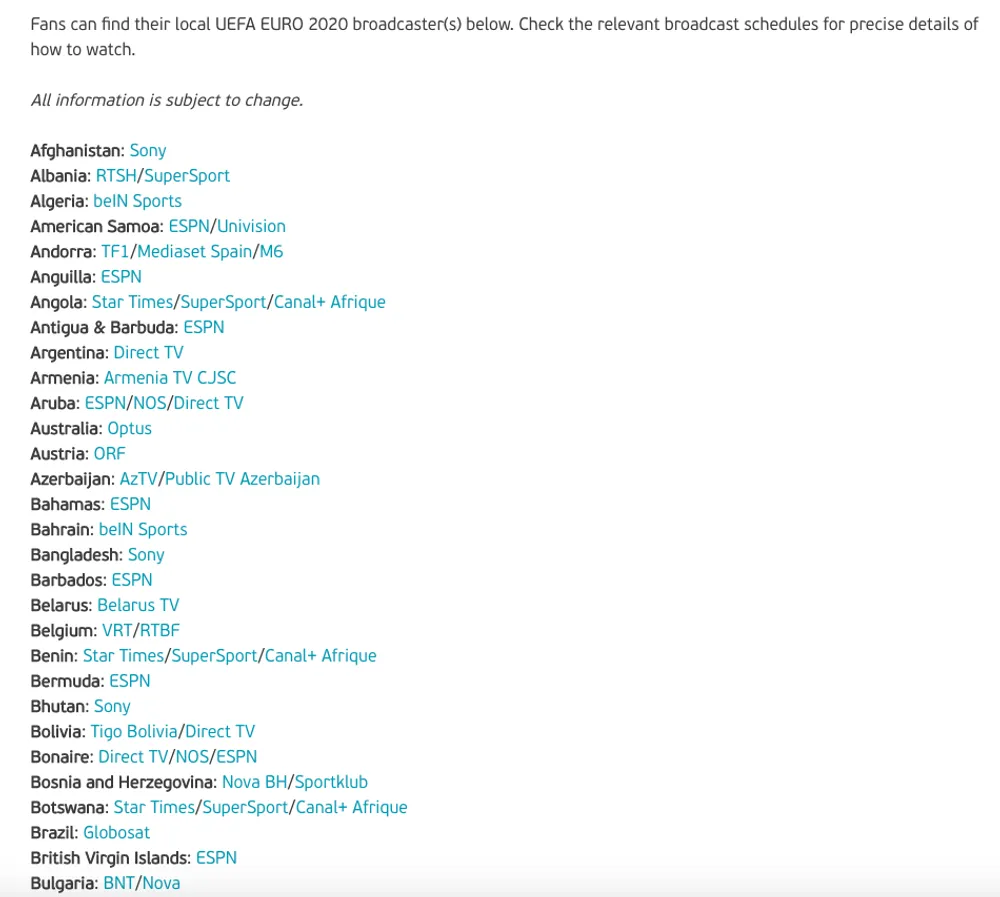Click Univision link for American Samoa
This screenshot has width=1000, height=897.
[x=251, y=226]
